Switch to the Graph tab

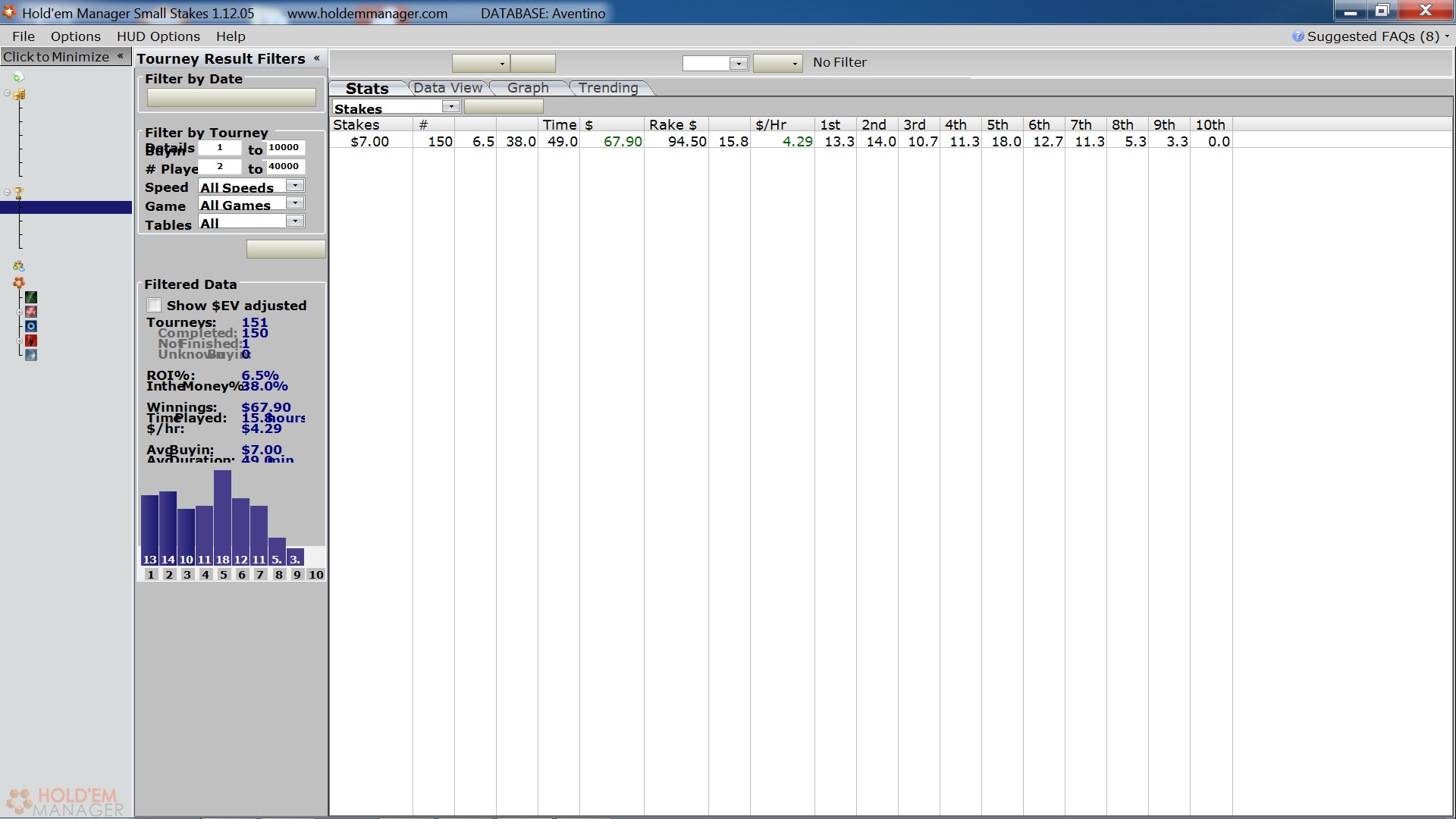click(528, 88)
